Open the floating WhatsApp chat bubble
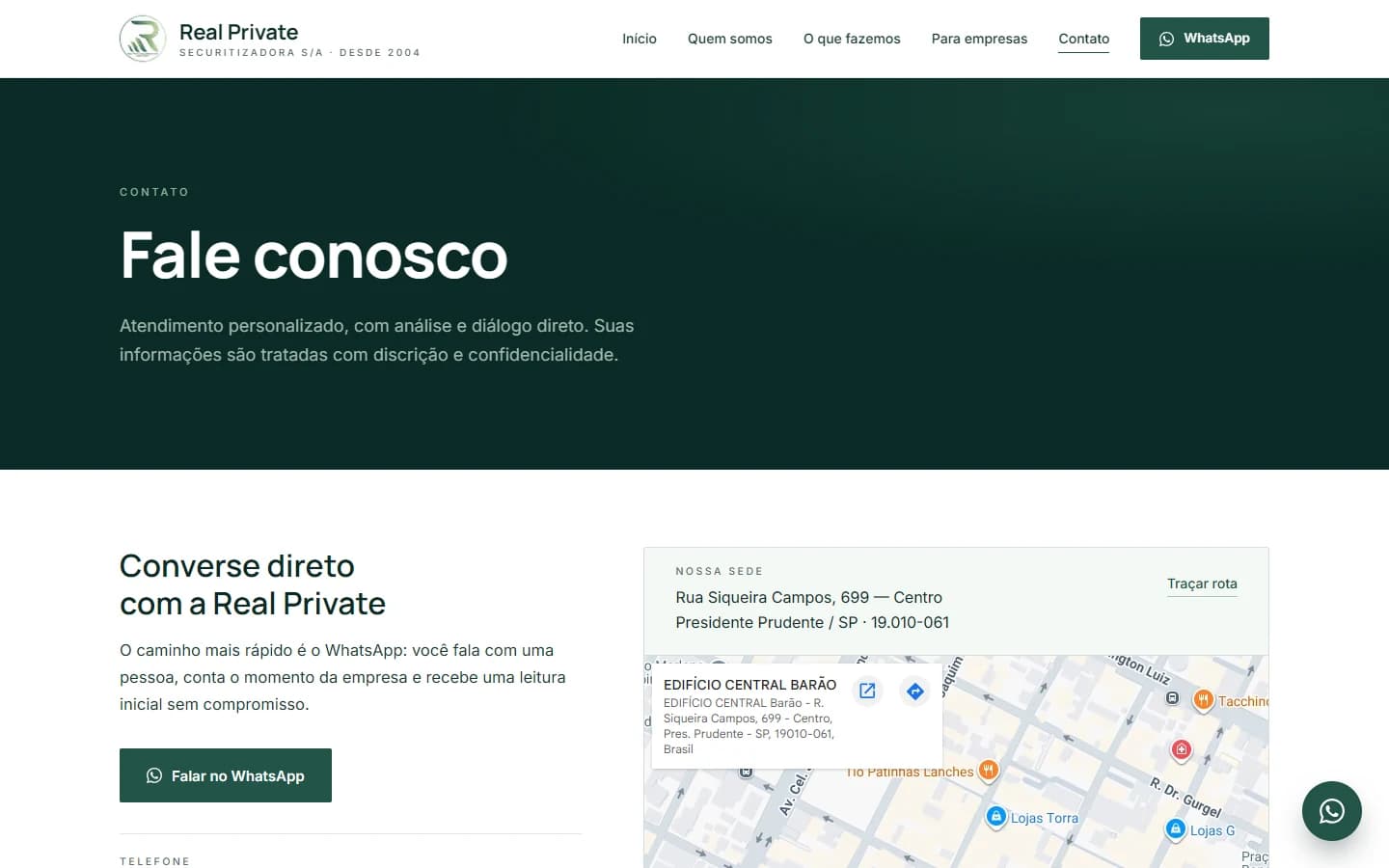 pos(1331,811)
